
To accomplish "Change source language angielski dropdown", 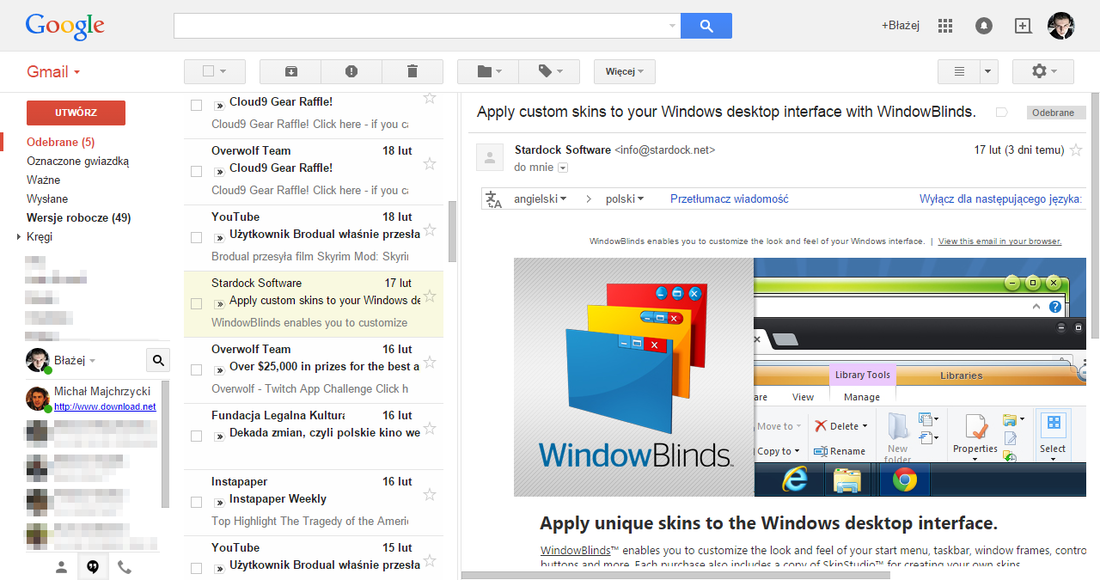I will point(540,199).
